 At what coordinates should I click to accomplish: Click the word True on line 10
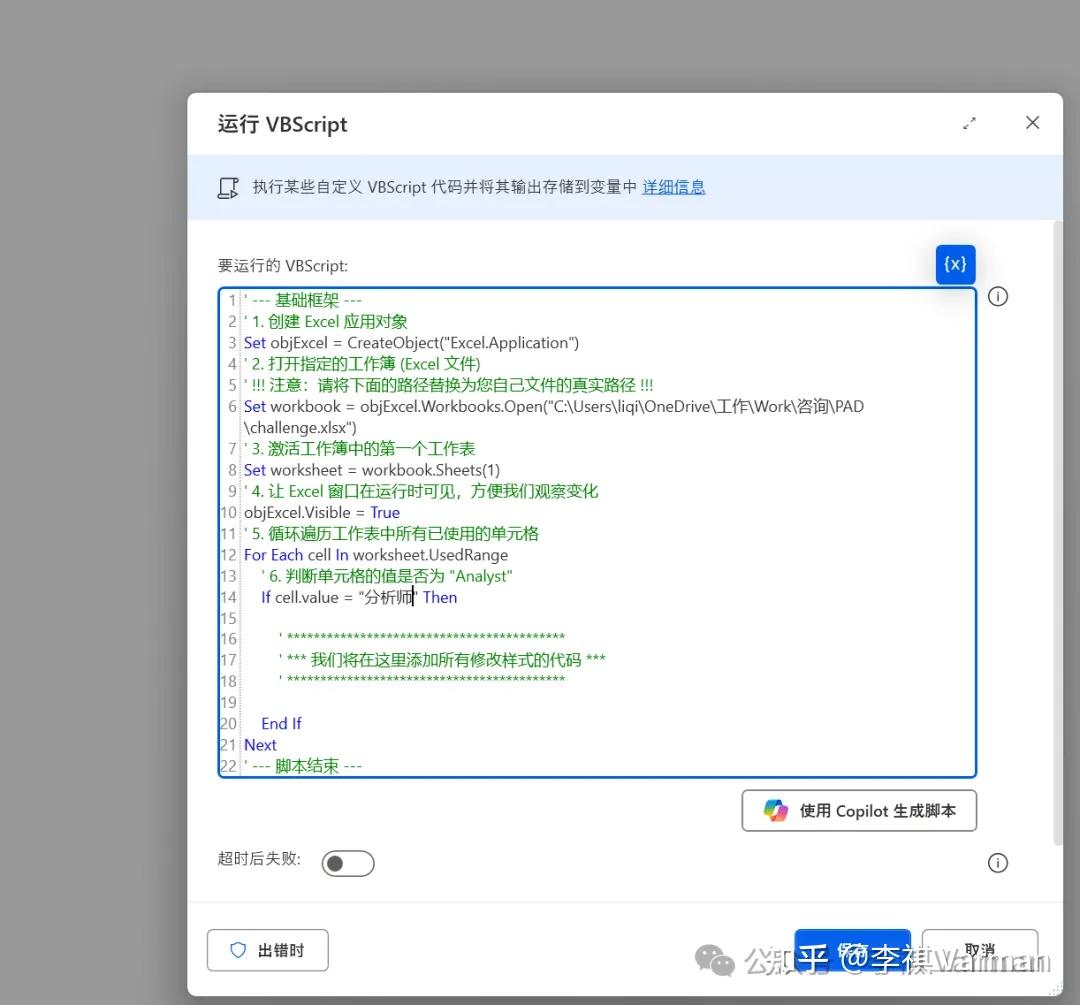(x=385, y=512)
